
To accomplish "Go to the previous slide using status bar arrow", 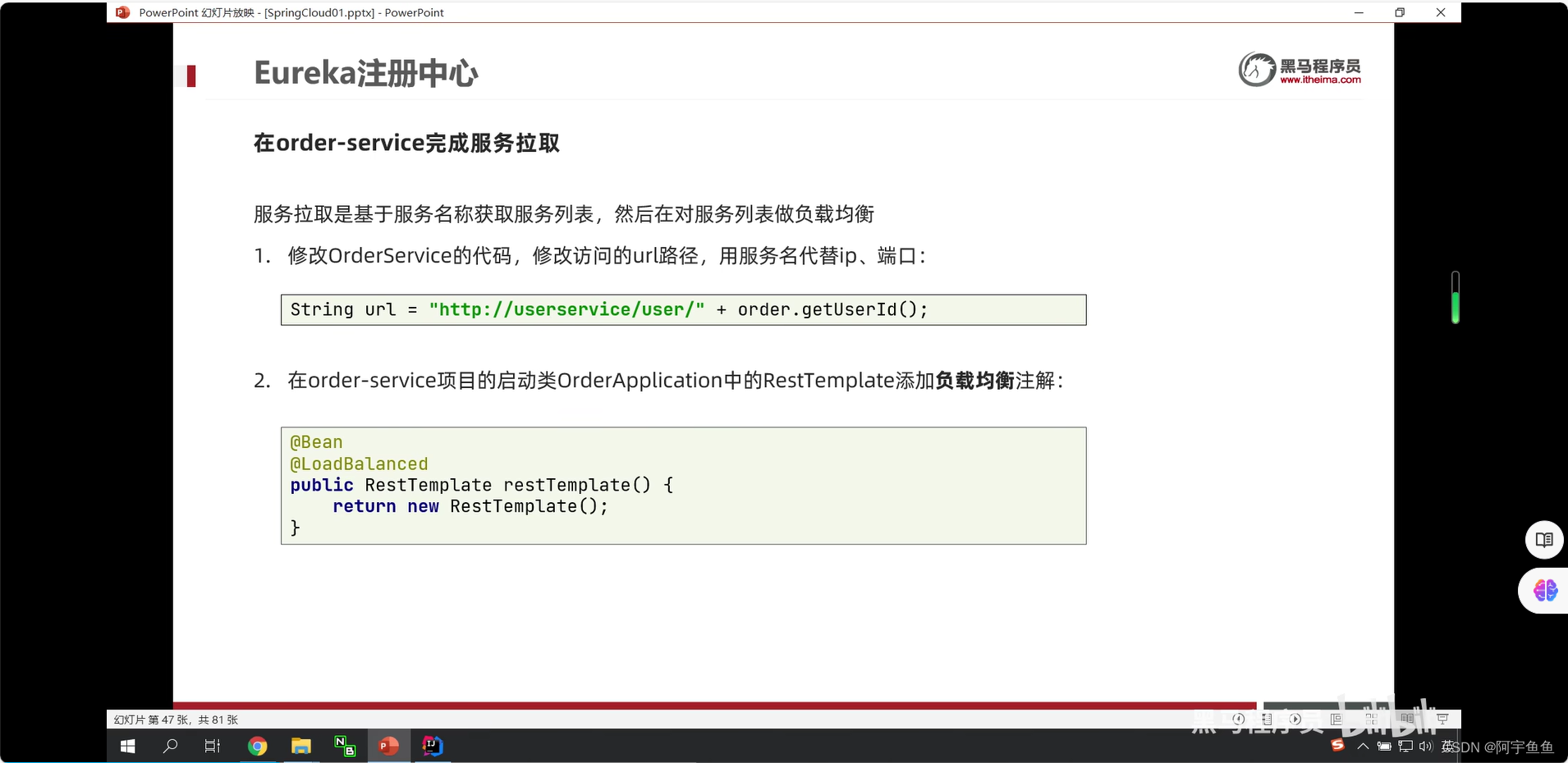I will click(x=1239, y=719).
